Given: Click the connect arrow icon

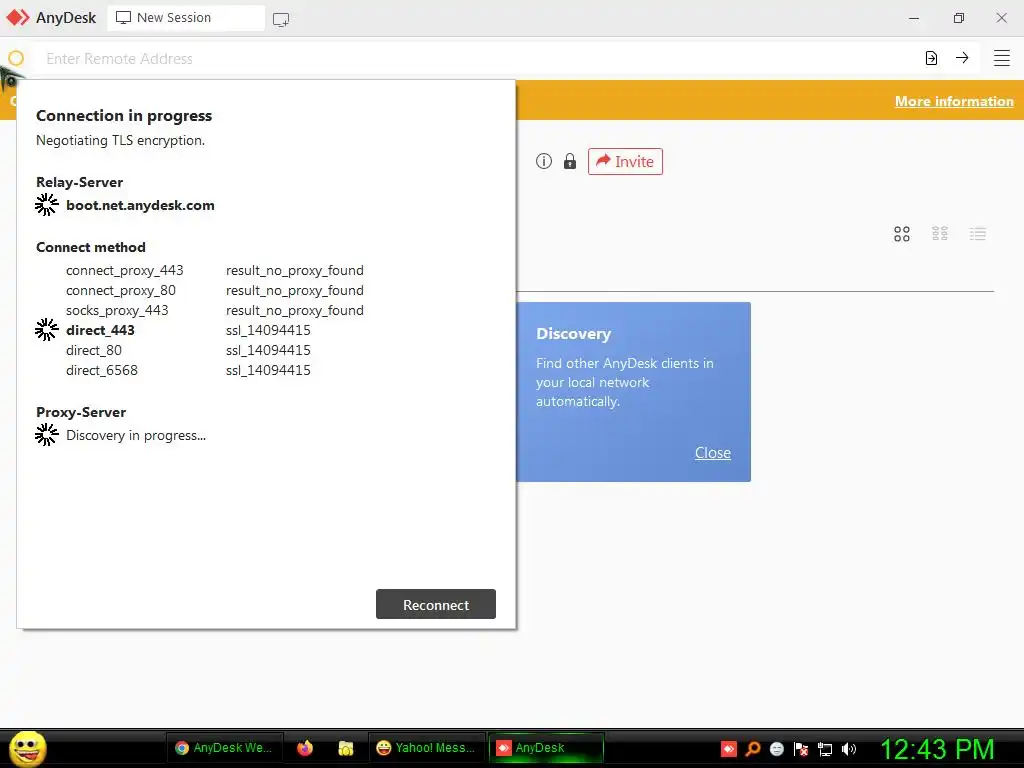Looking at the screenshot, I should [x=962, y=57].
